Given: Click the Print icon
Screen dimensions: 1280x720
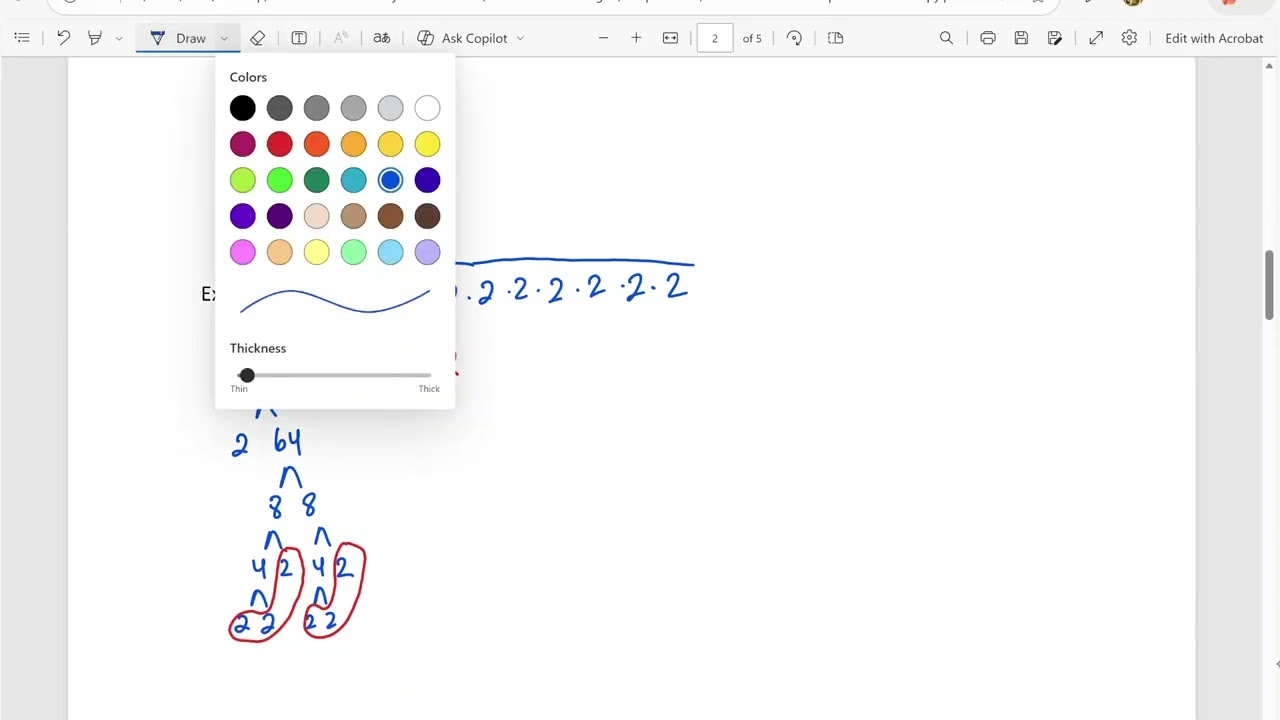Looking at the screenshot, I should click(988, 38).
